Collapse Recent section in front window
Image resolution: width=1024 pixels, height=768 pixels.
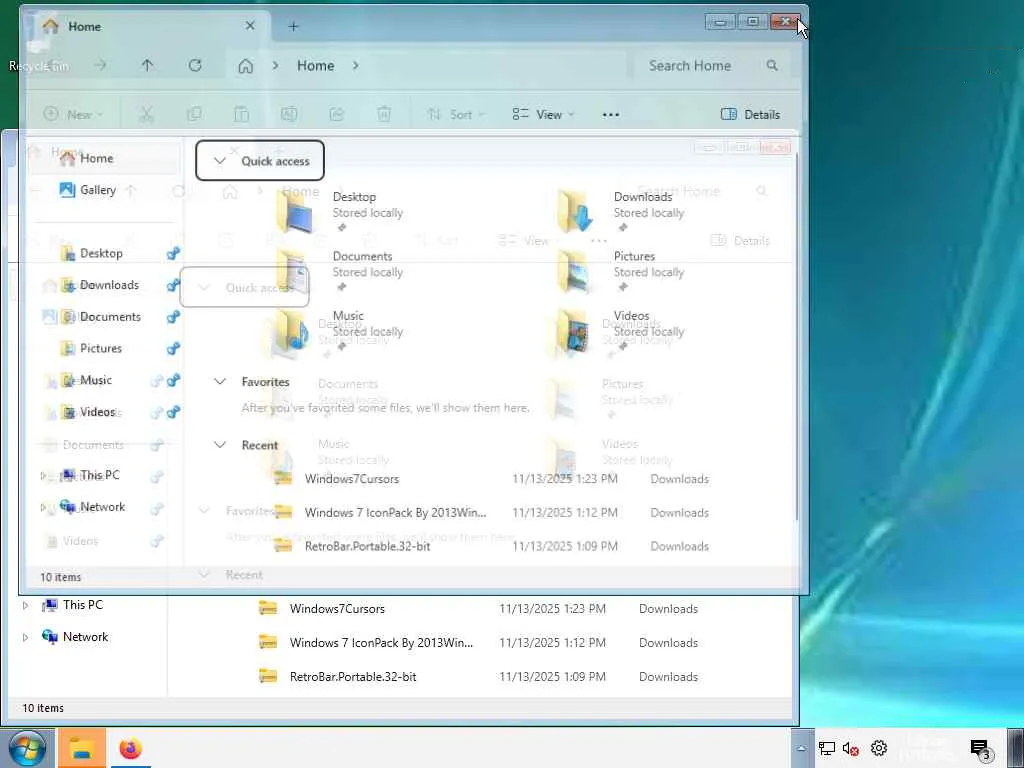220,445
